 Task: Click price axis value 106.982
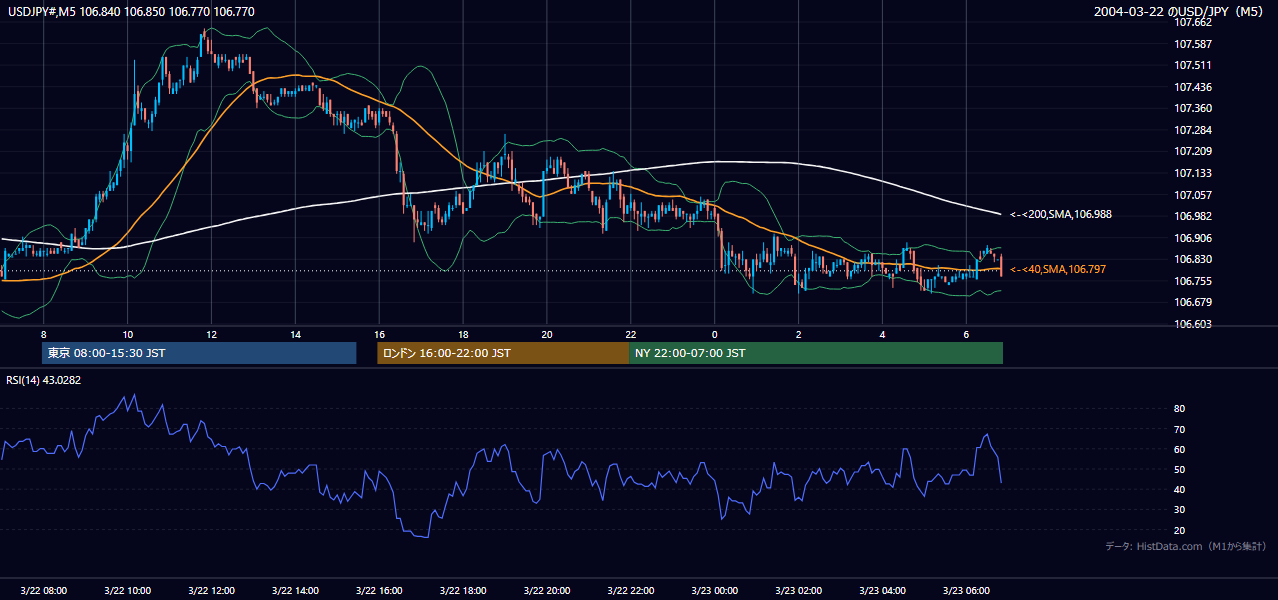coord(1194,216)
